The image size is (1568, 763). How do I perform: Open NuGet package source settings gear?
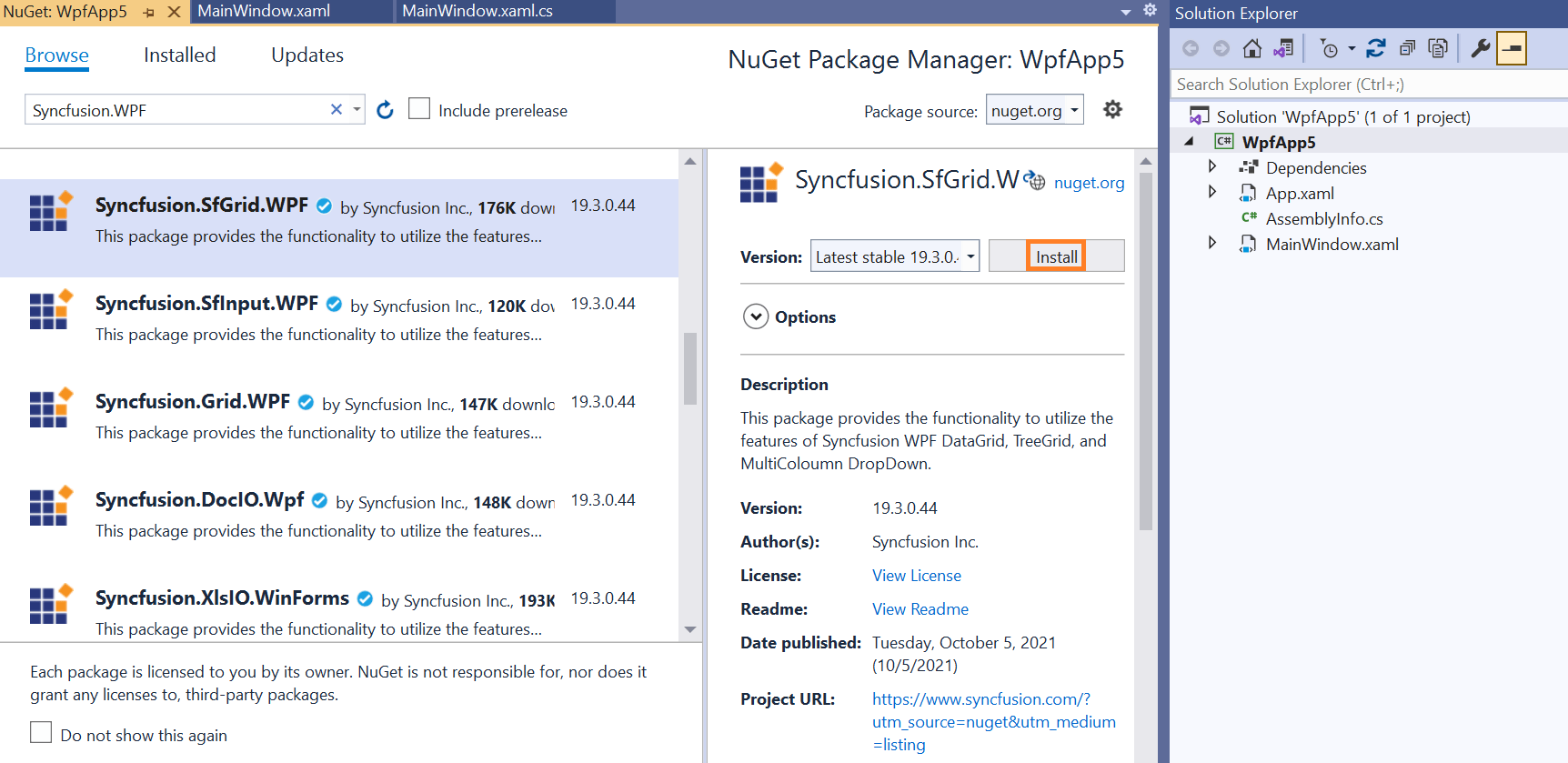1112,110
